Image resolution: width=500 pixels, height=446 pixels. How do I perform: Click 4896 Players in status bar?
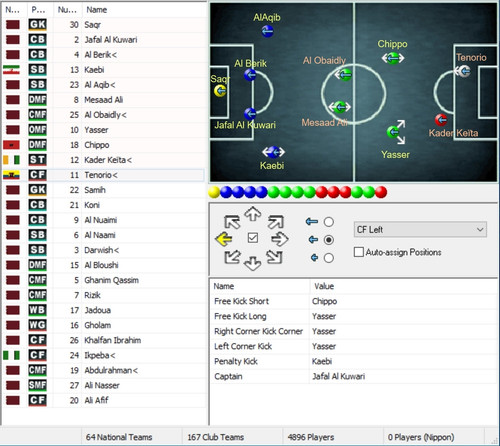click(x=311, y=437)
